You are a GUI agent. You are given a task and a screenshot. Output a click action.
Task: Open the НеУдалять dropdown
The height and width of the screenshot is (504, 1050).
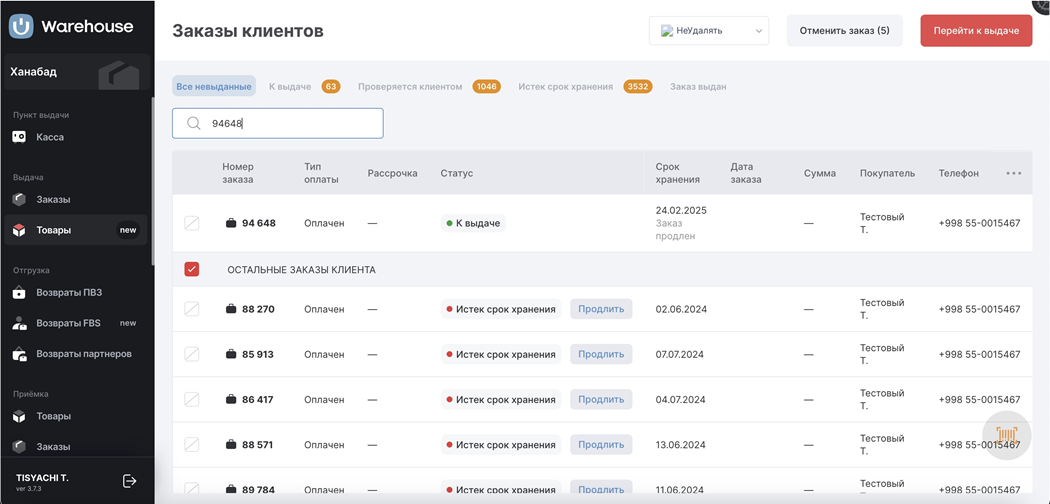point(708,31)
